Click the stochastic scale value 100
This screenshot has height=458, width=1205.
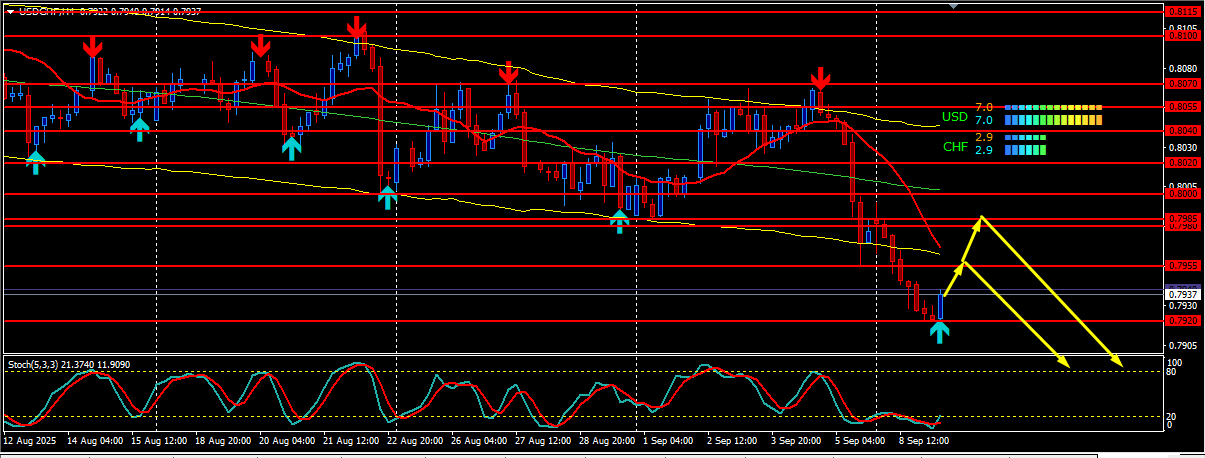pyautogui.click(x=1175, y=362)
